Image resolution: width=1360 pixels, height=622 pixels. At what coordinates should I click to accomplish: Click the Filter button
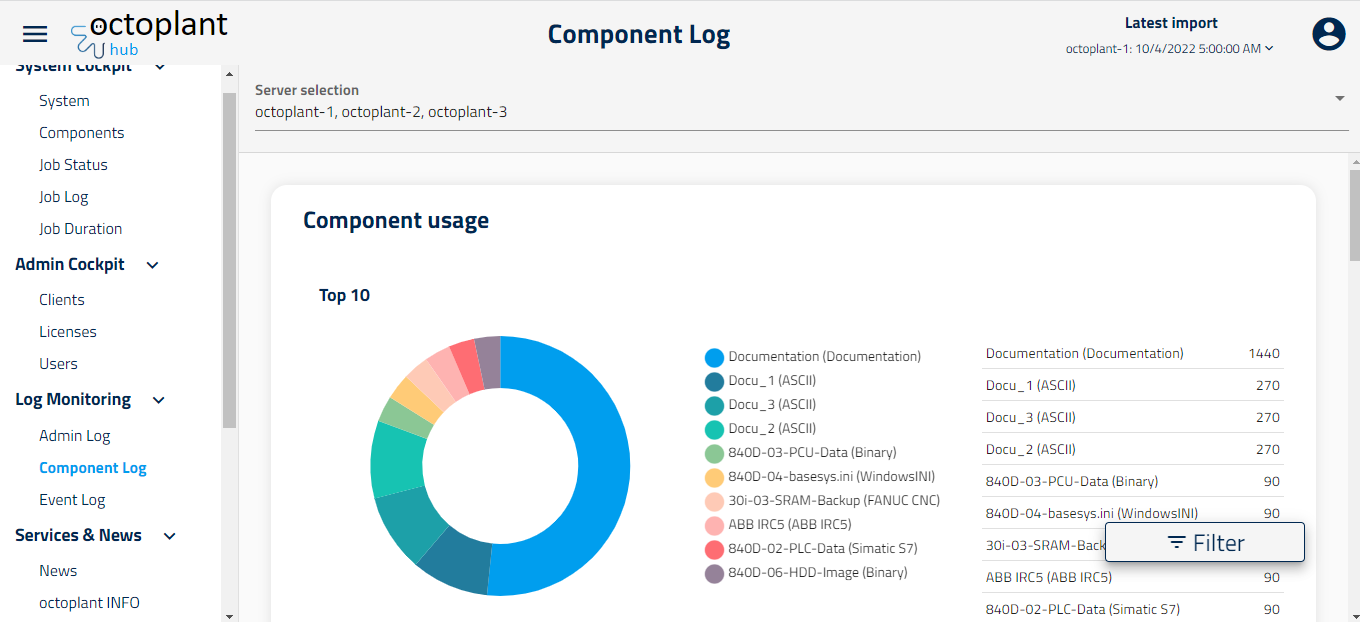(1205, 543)
